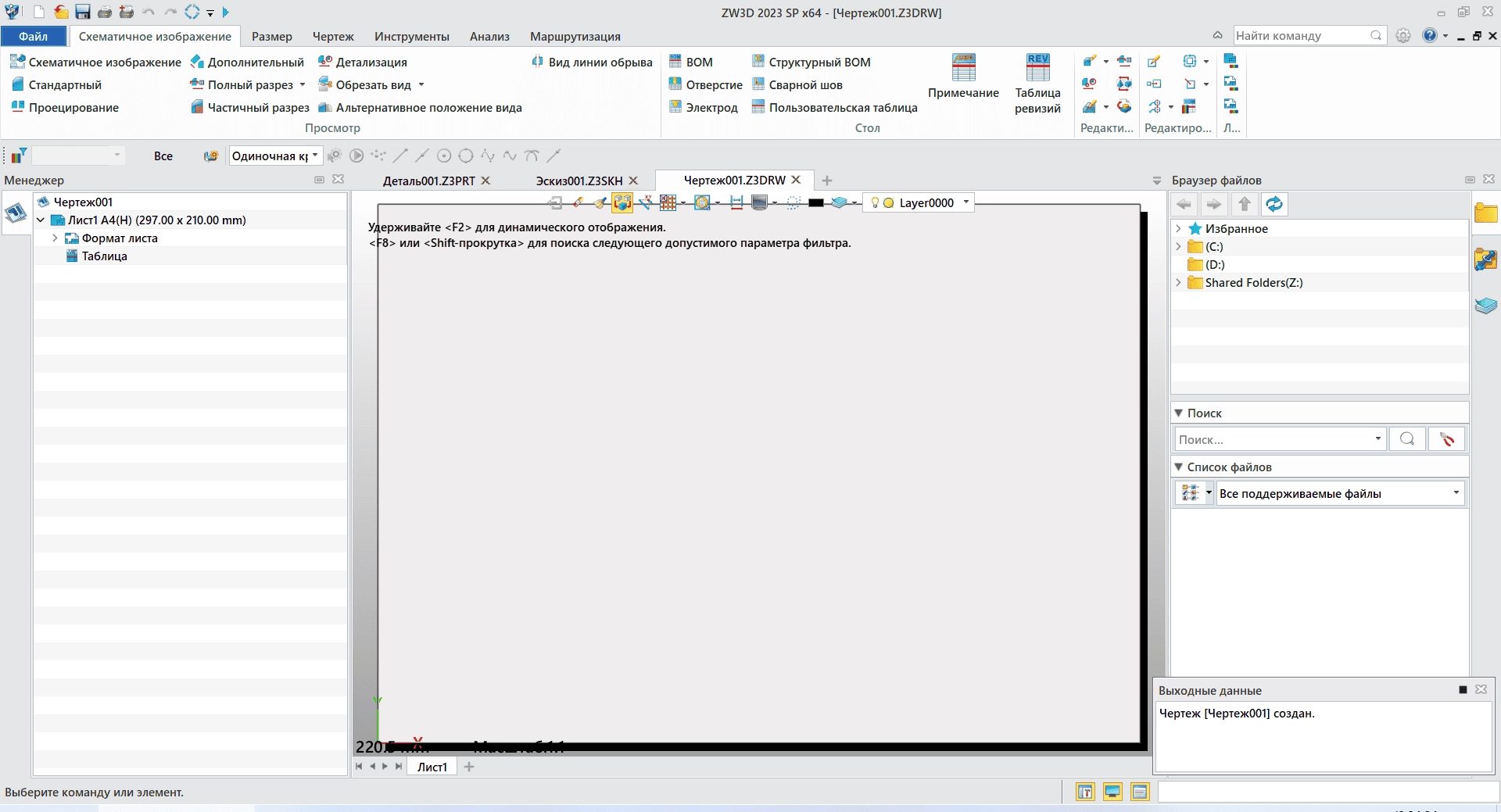Switch to the Деталь001.Z3PRT document tab

click(x=429, y=181)
